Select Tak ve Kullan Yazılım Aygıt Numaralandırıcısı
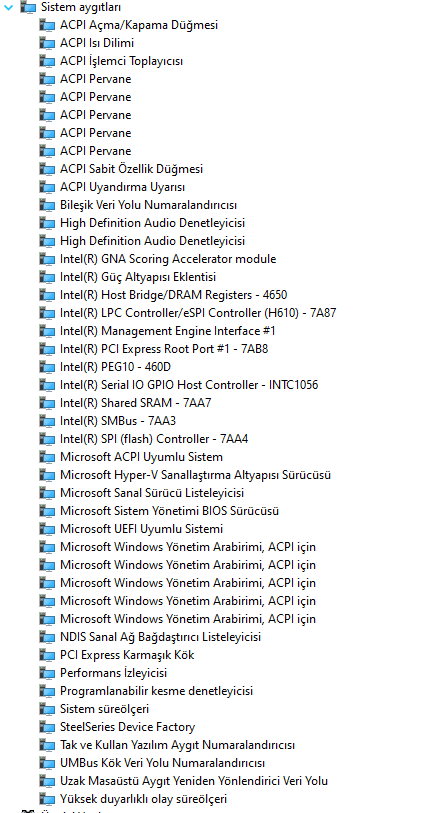This screenshot has height=813, width=428. pyautogui.click(x=177, y=746)
